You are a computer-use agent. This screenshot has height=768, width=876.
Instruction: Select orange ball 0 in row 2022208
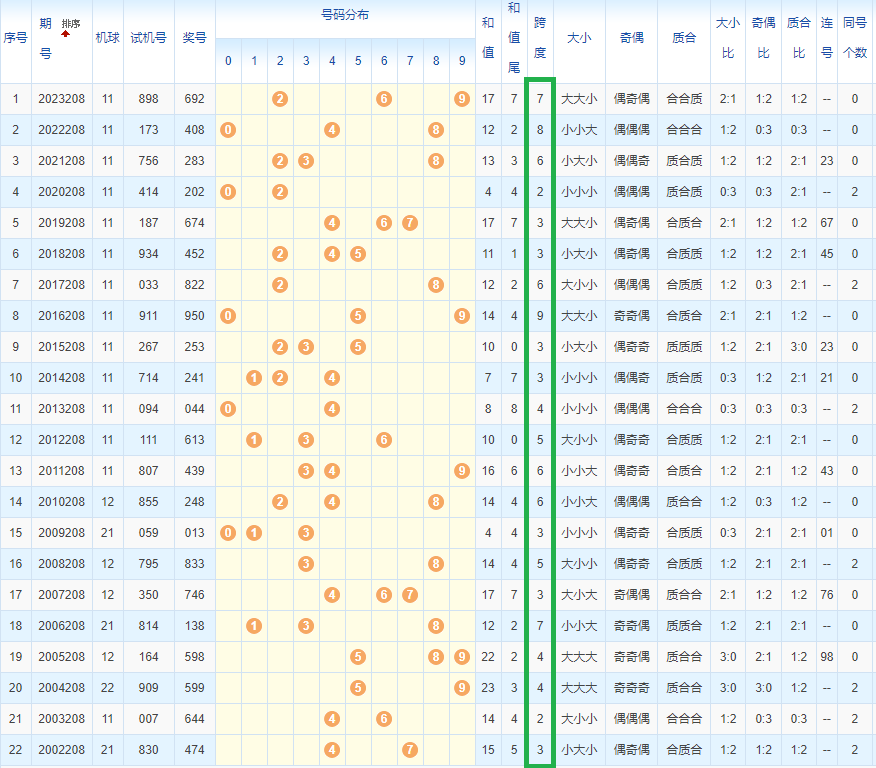[x=228, y=129]
